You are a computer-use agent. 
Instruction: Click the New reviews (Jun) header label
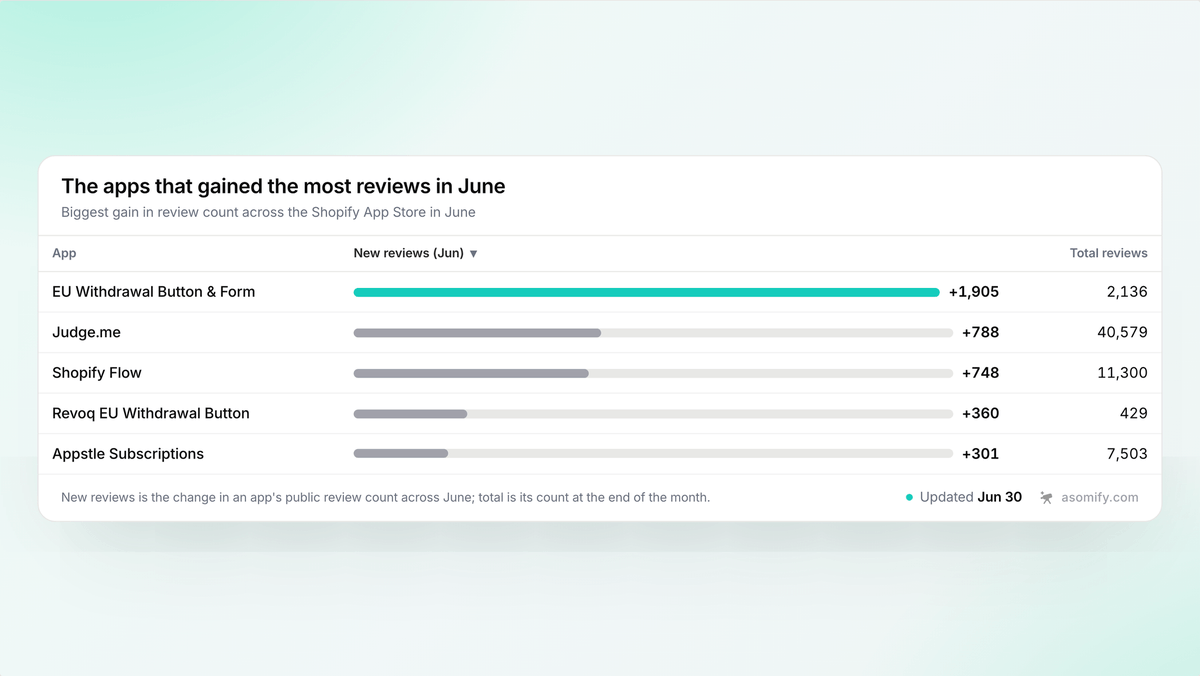pos(409,253)
